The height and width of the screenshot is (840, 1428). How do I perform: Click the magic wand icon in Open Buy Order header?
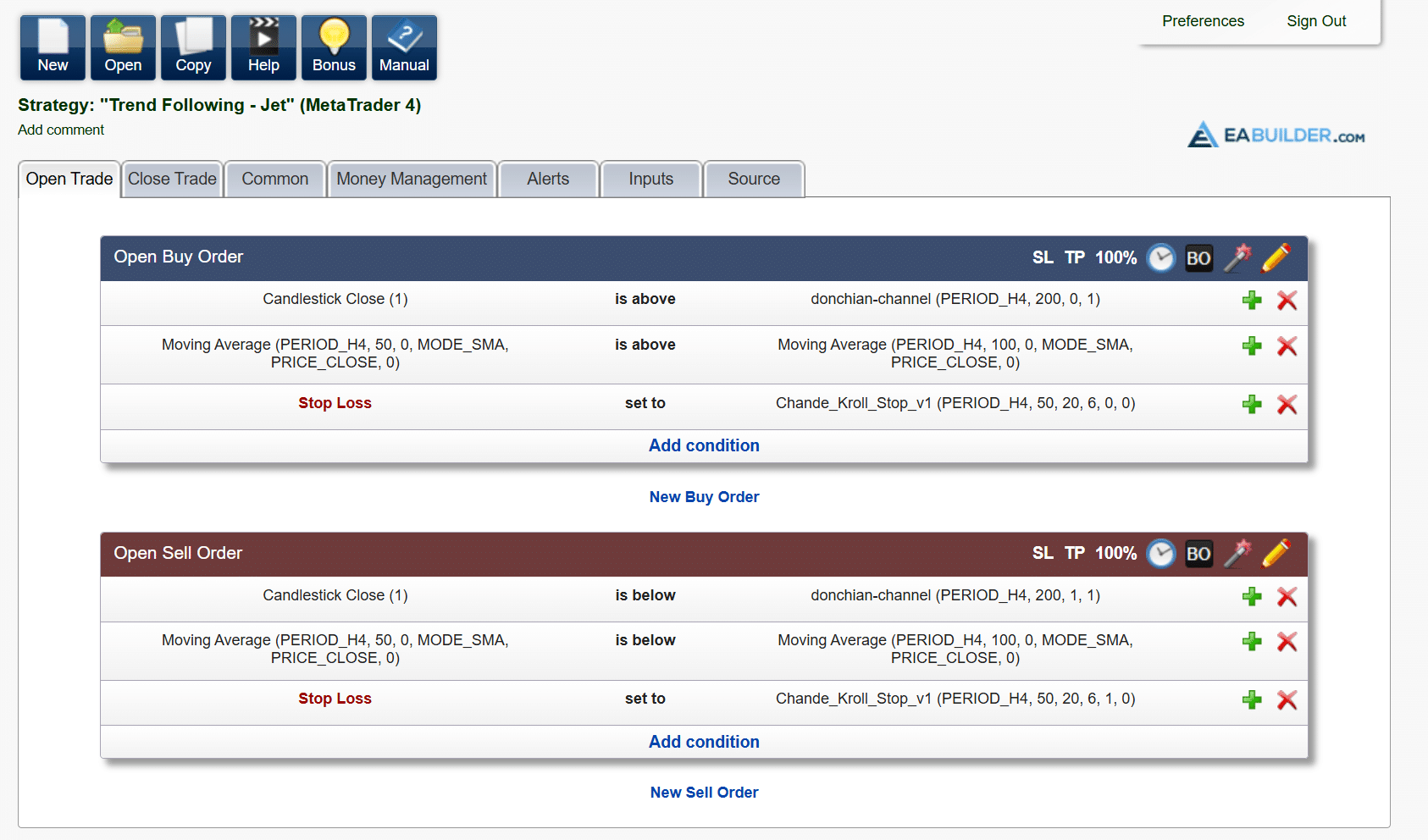point(1237,258)
